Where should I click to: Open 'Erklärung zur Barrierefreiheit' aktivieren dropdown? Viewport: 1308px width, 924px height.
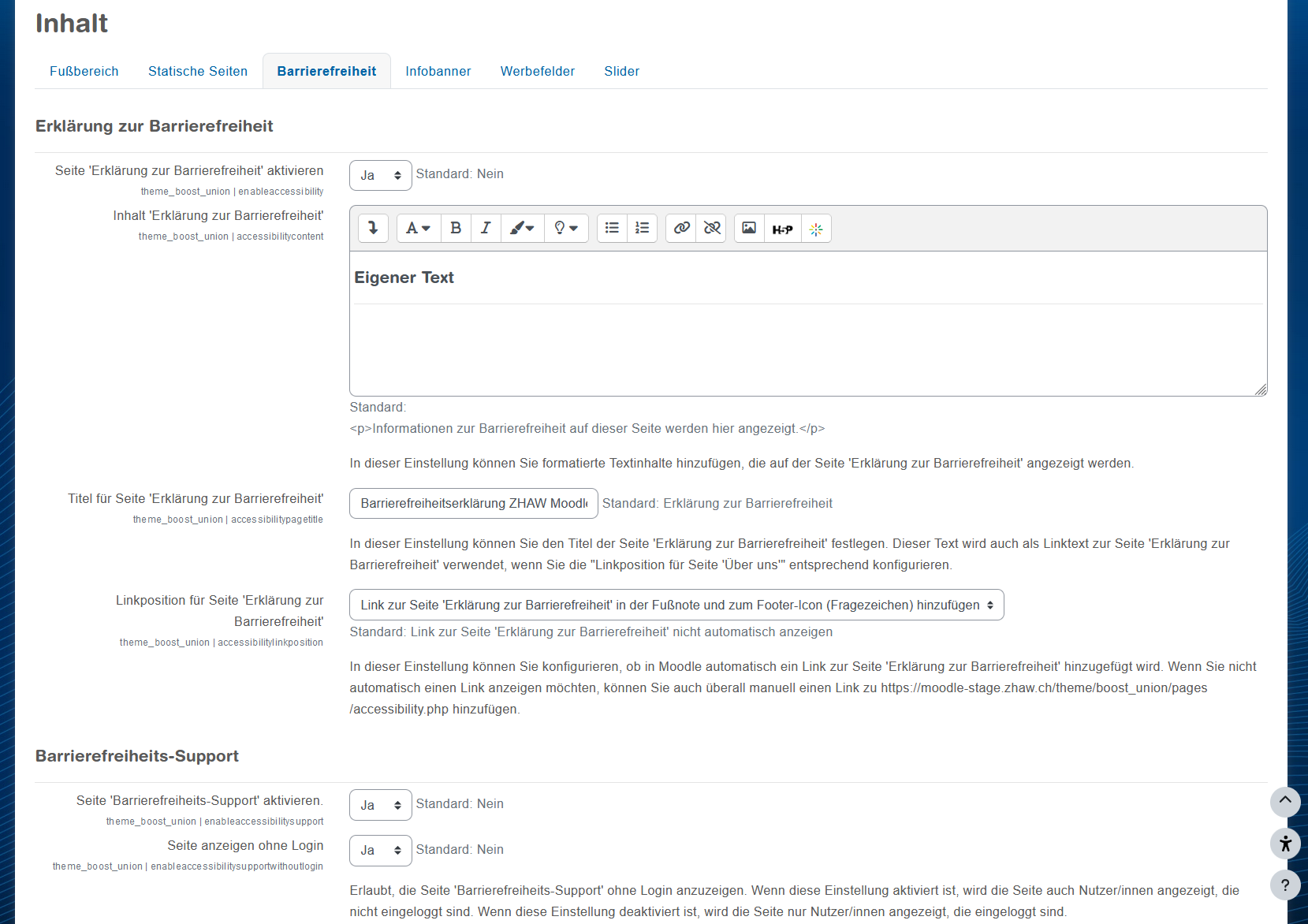[x=381, y=175]
